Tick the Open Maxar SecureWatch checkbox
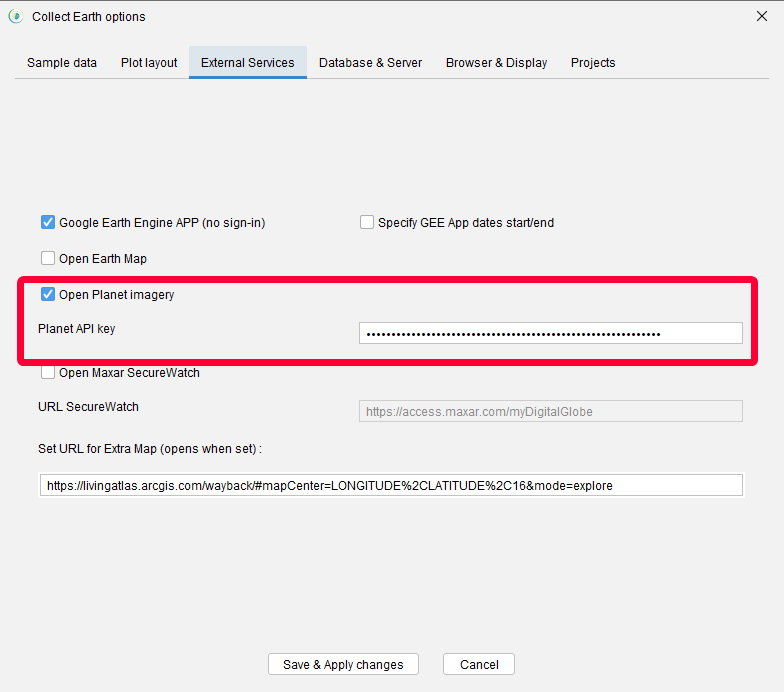This screenshot has width=784, height=692. click(48, 373)
